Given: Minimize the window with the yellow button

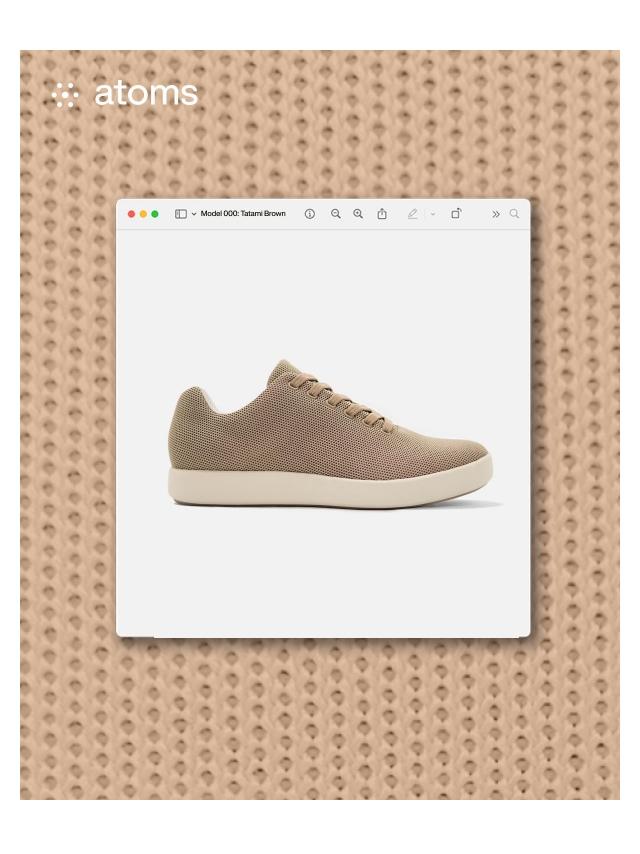Looking at the screenshot, I should tap(143, 214).
